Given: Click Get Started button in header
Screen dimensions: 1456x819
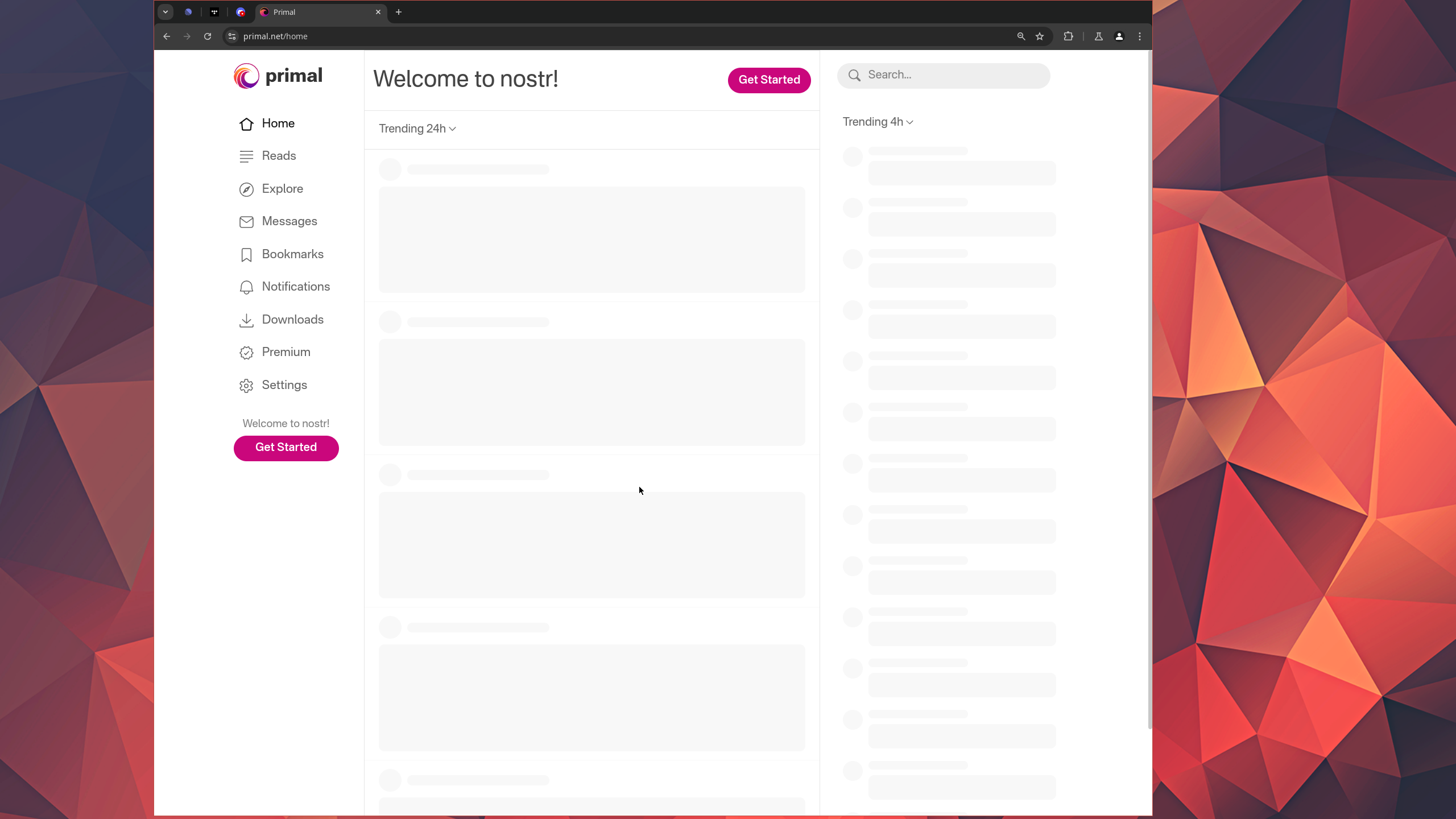Looking at the screenshot, I should 769,80.
